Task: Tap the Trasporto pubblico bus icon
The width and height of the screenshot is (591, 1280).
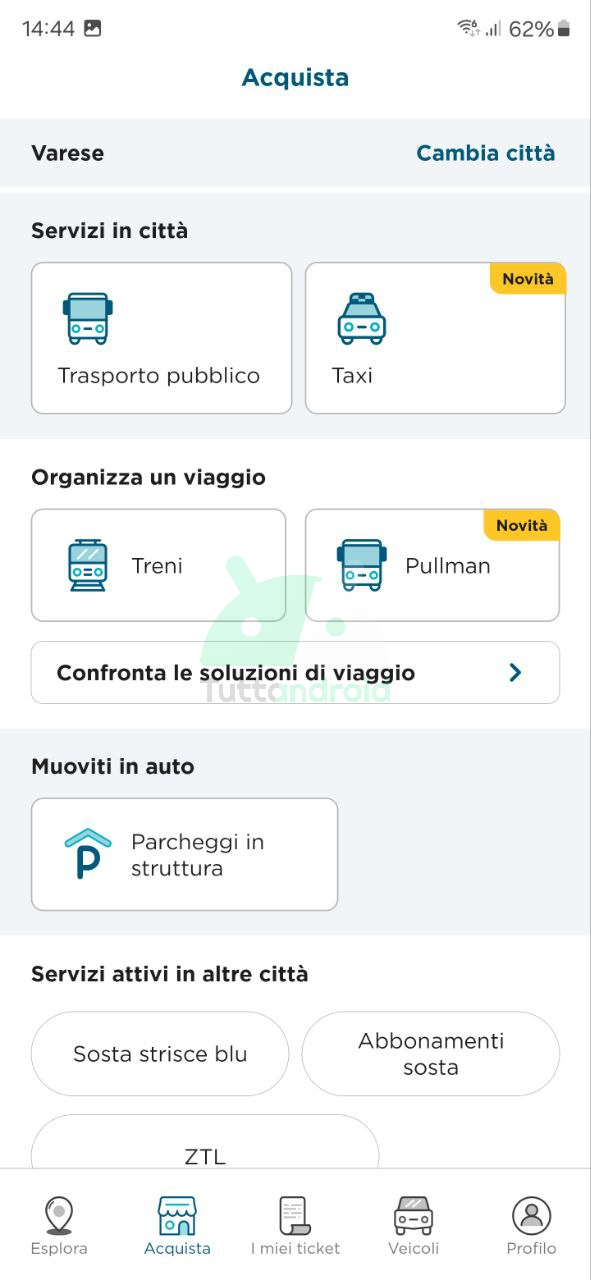Action: [87, 319]
